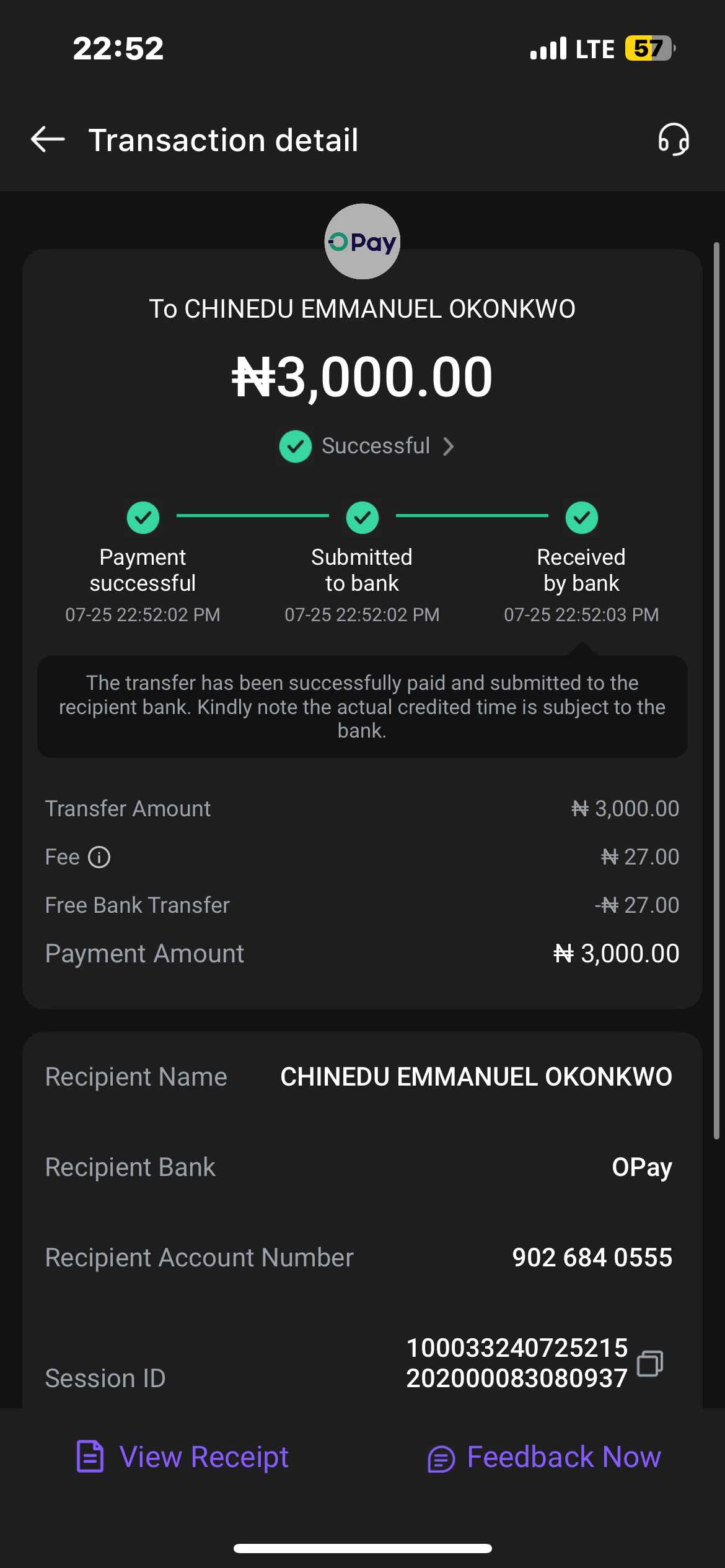Tap the back arrow icon
Screen dimensions: 725x1568
pos(48,139)
